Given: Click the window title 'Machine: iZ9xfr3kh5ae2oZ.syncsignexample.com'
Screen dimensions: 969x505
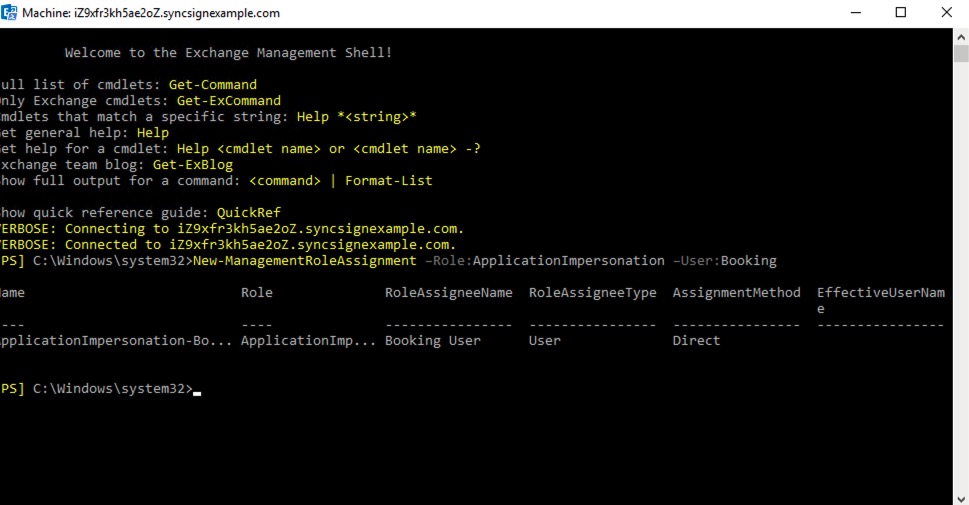Looking at the screenshot, I should [x=151, y=13].
